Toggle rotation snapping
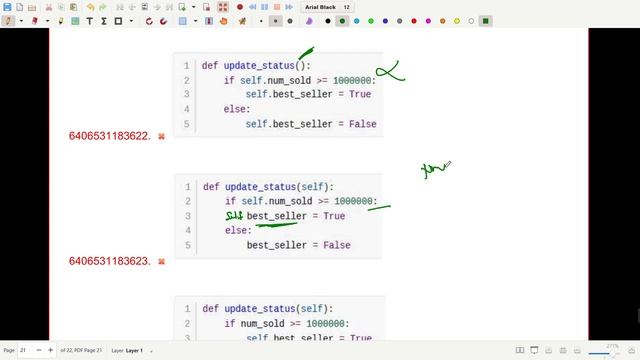Image resolution: width=640 pixels, height=360 pixels. click(149, 21)
